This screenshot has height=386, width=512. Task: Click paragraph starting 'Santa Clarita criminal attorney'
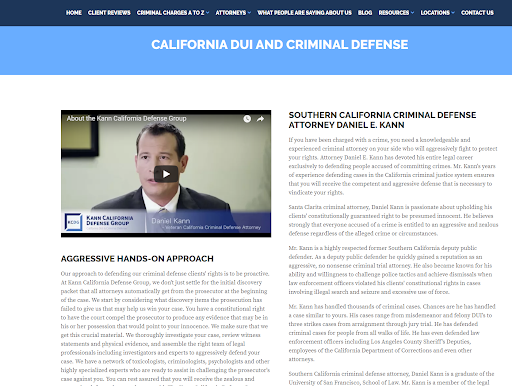coord(393,220)
